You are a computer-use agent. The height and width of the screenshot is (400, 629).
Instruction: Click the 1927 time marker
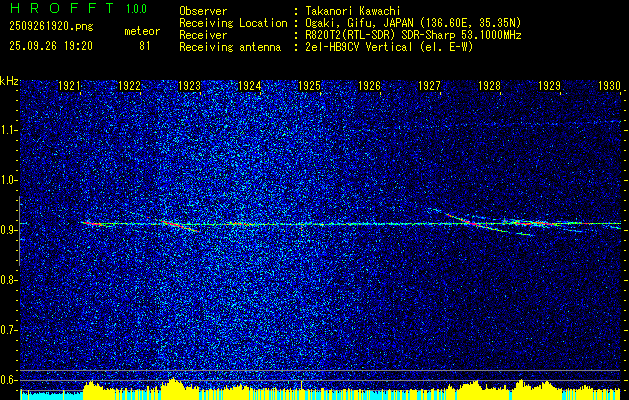(429, 85)
